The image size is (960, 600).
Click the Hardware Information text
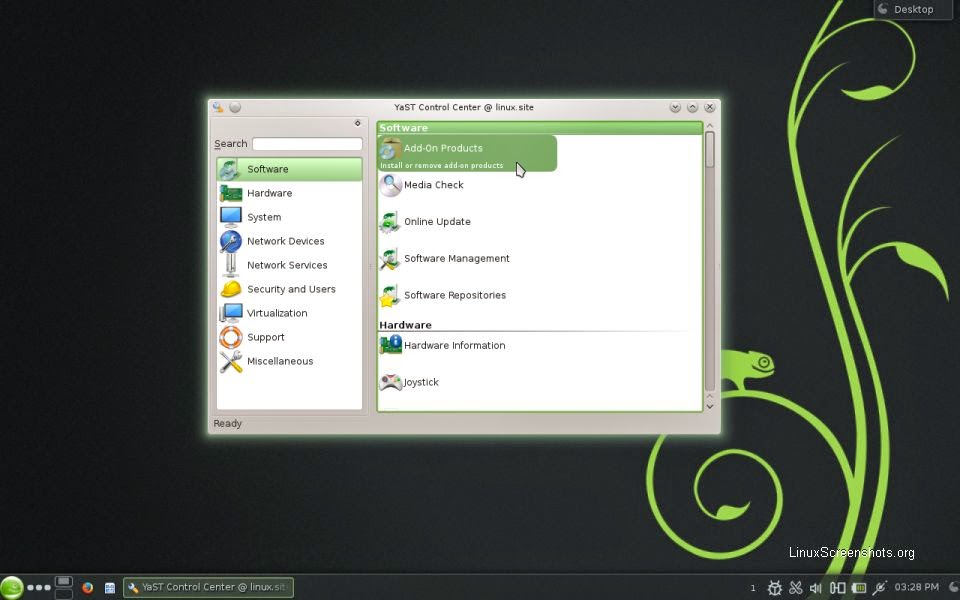tap(454, 345)
